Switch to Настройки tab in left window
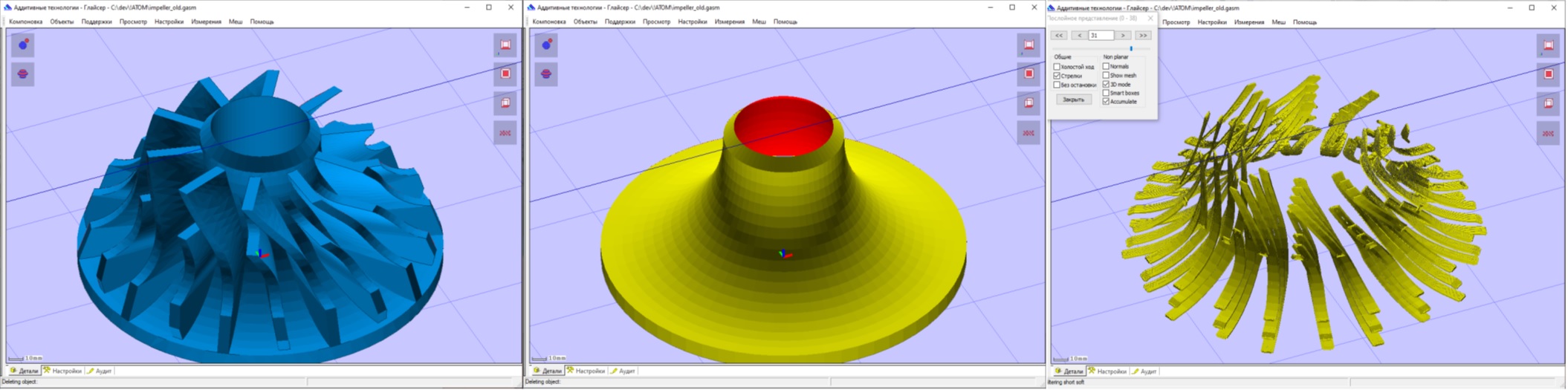 click(62, 371)
